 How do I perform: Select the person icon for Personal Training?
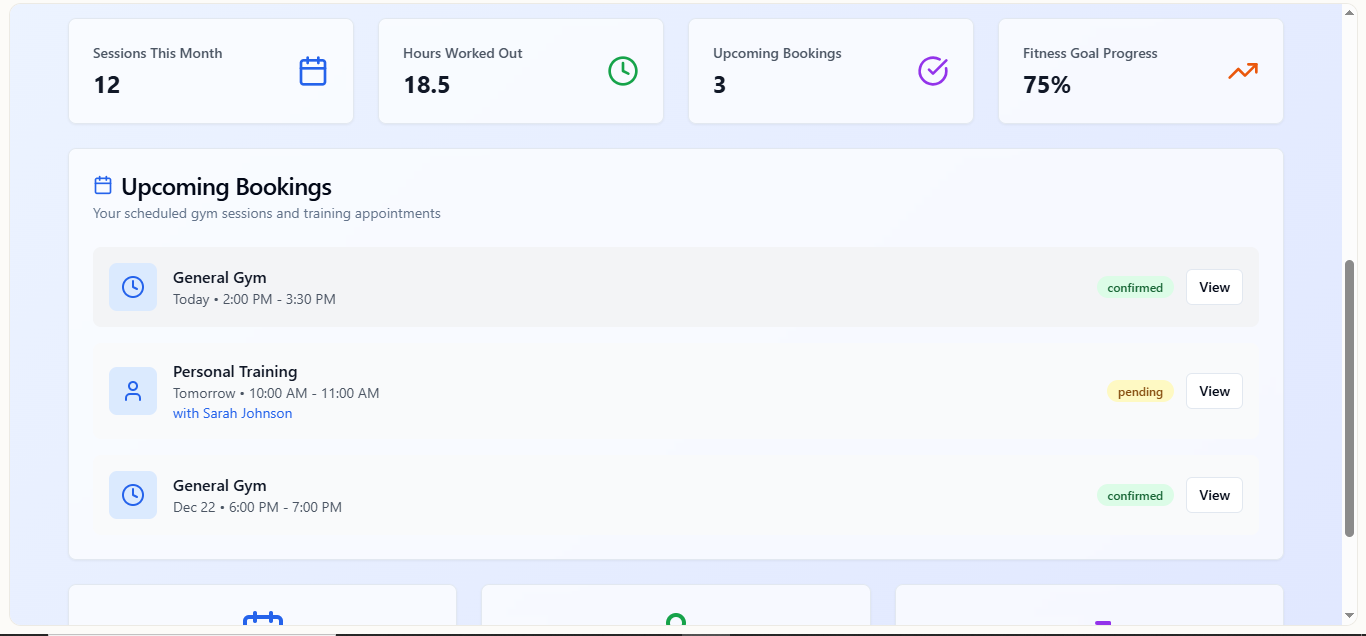pyautogui.click(x=133, y=391)
